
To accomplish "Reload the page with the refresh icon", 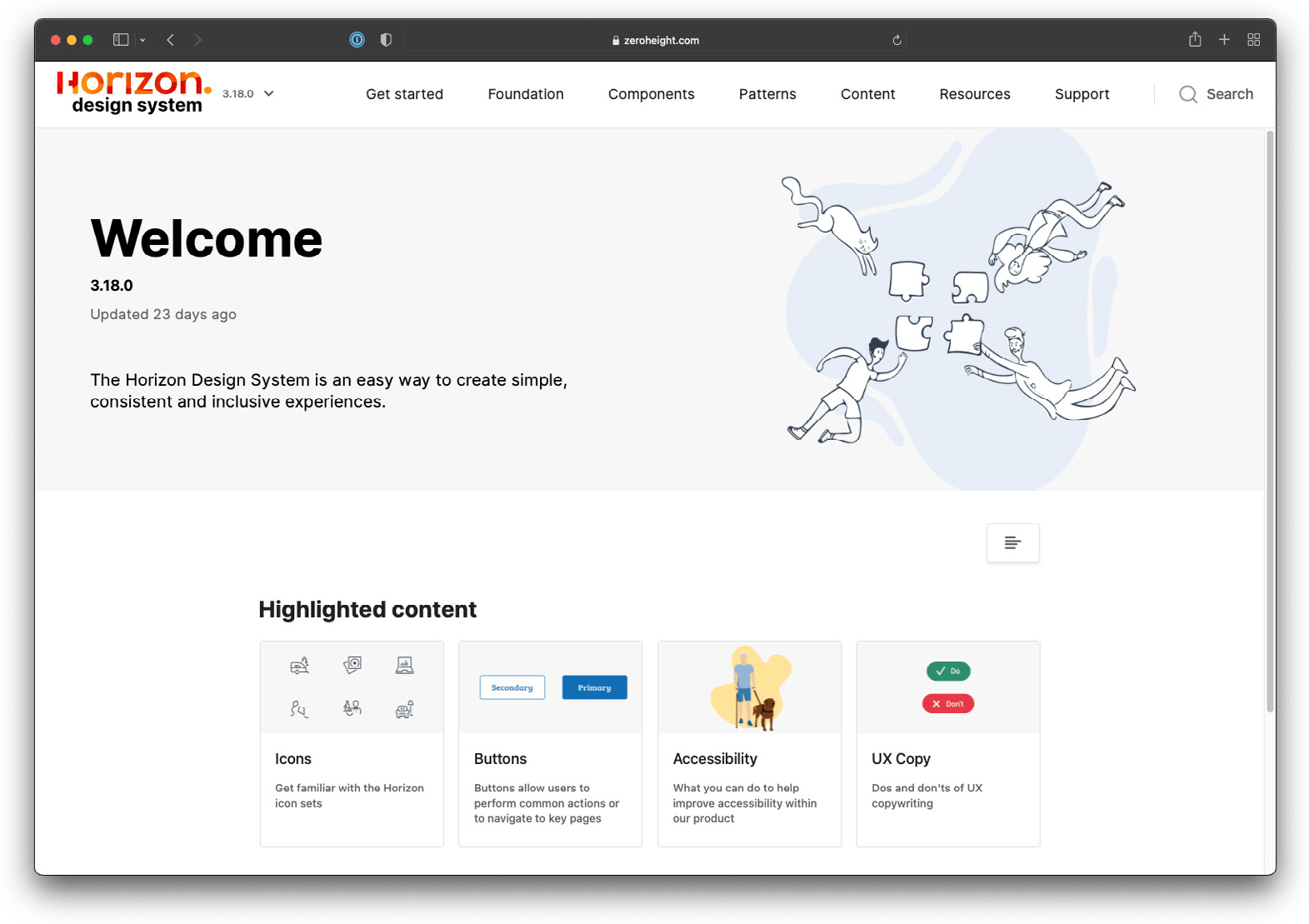I will tap(897, 40).
